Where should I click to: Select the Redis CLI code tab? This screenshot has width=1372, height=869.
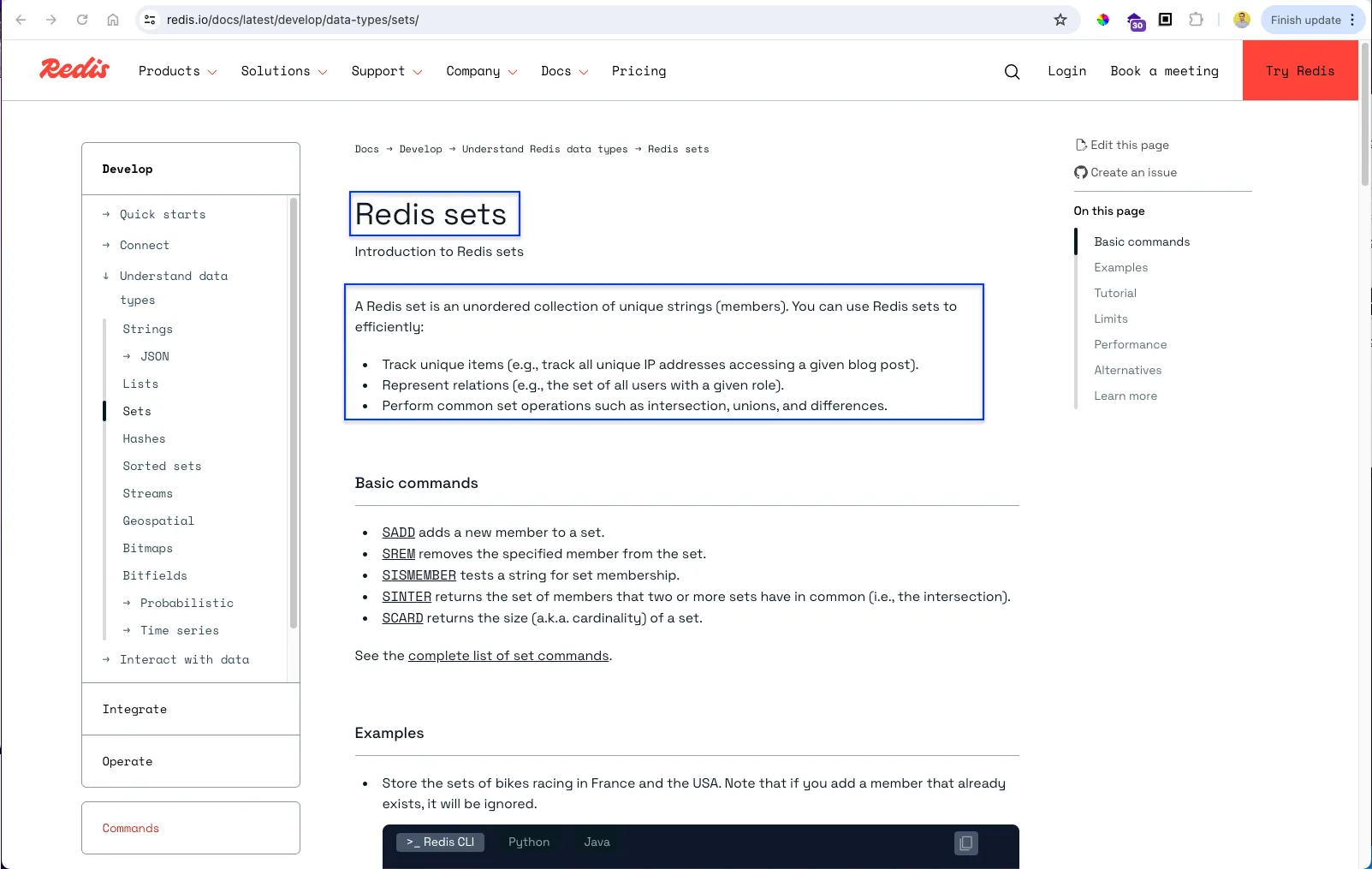[440, 842]
